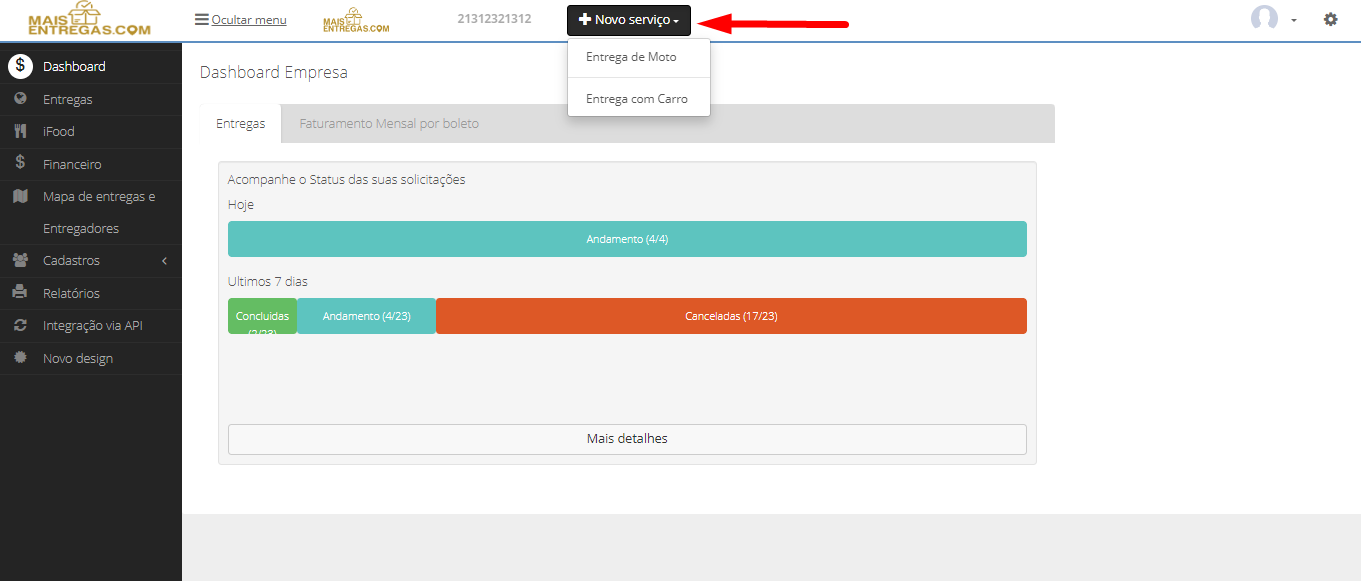Switch to the Entregas tab
The width and height of the screenshot is (1361, 581).
coord(241,124)
